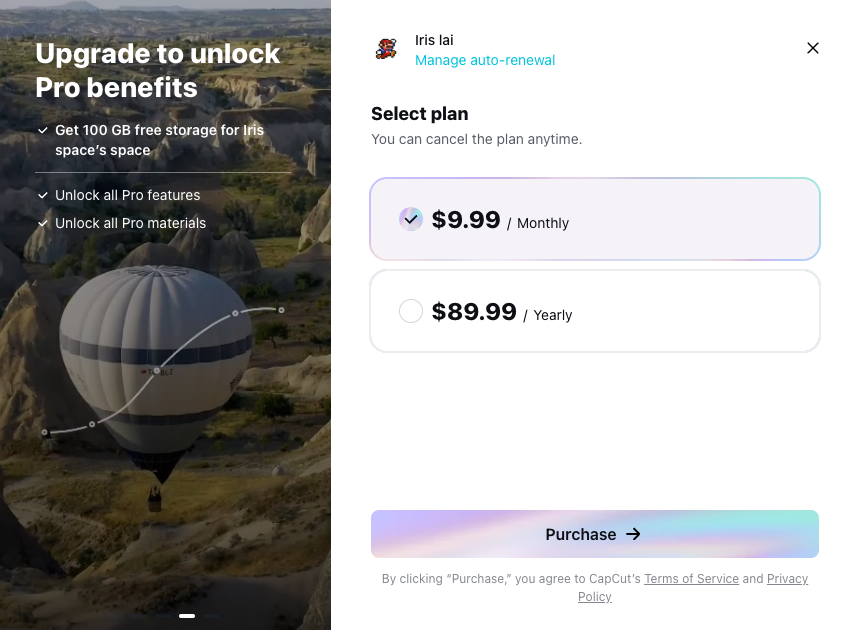Image resolution: width=848 pixels, height=630 pixels.
Task: Click the Mario avatar icon beside Iris lai
Action: (386, 49)
